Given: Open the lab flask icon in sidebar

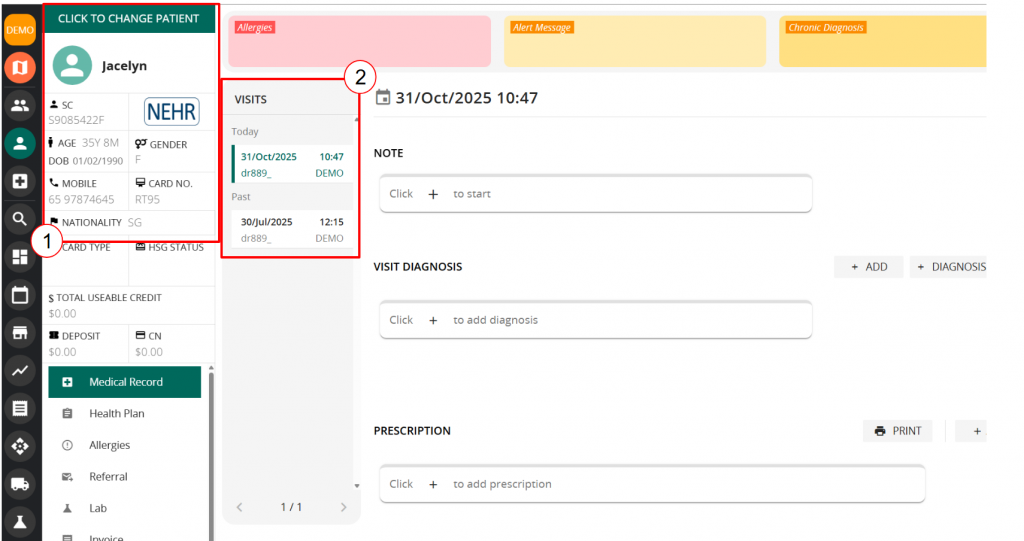Looking at the screenshot, I should click(20, 521).
